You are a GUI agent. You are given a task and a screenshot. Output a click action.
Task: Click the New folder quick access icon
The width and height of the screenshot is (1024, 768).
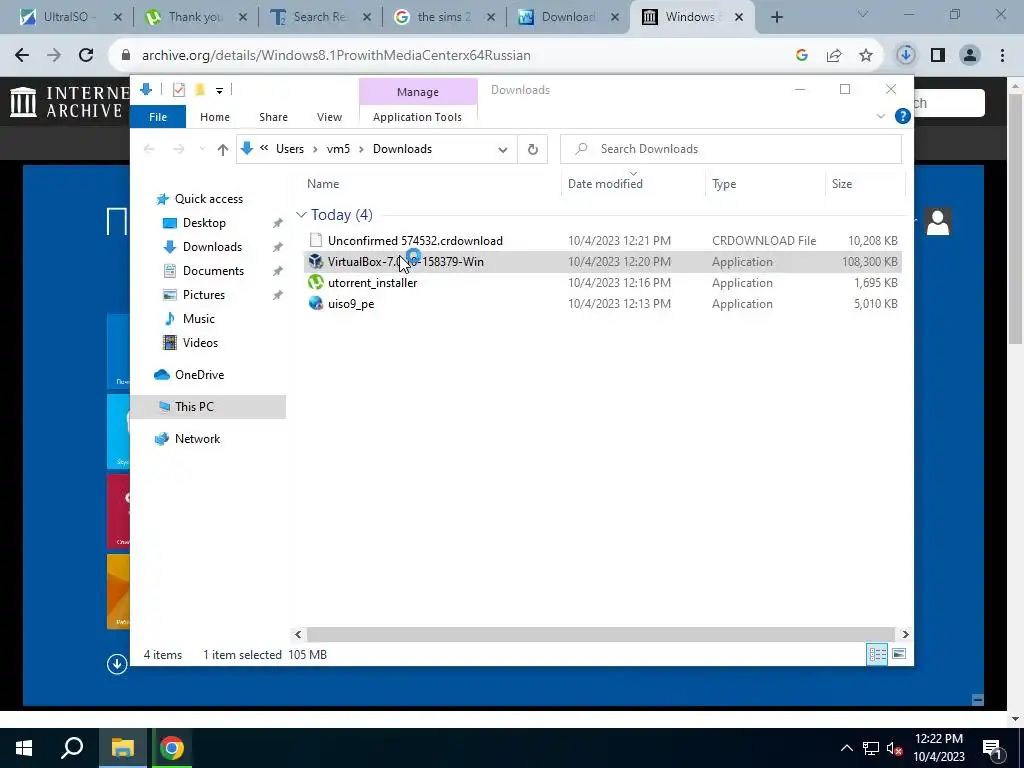coord(200,90)
